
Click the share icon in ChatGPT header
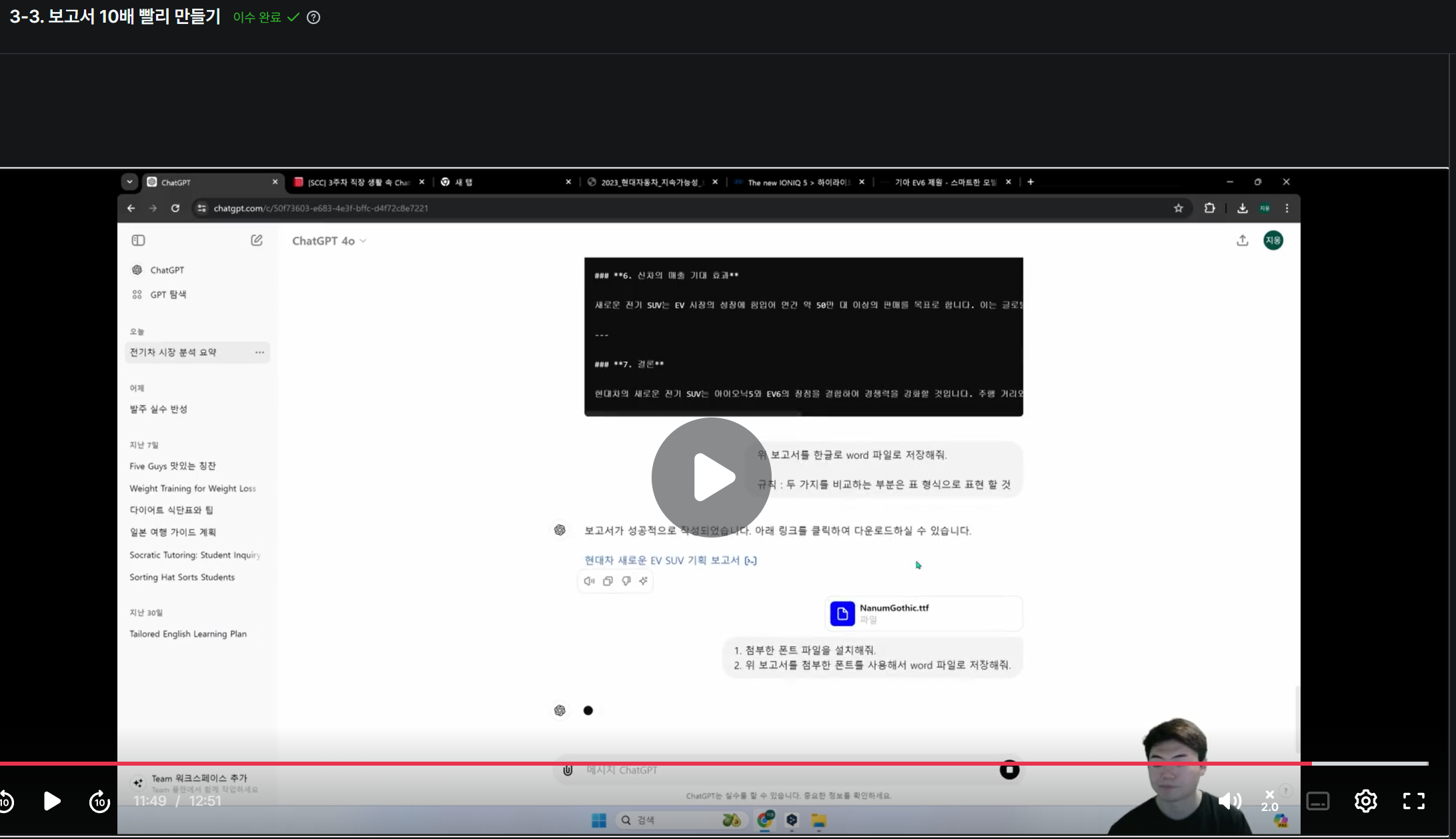[x=1243, y=240]
